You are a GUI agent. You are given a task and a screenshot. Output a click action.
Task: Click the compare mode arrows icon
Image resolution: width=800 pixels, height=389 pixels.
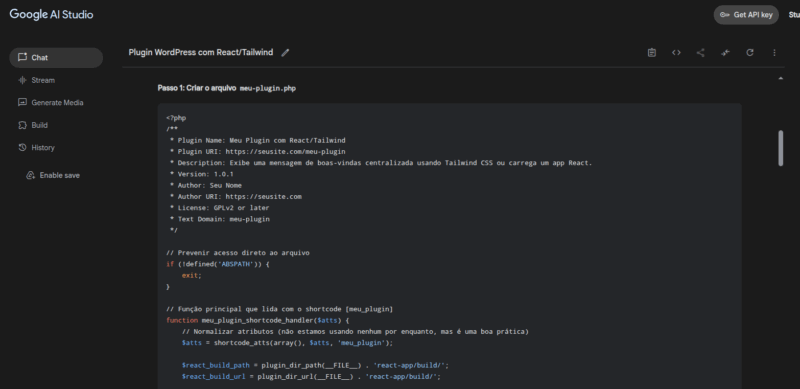click(725, 53)
